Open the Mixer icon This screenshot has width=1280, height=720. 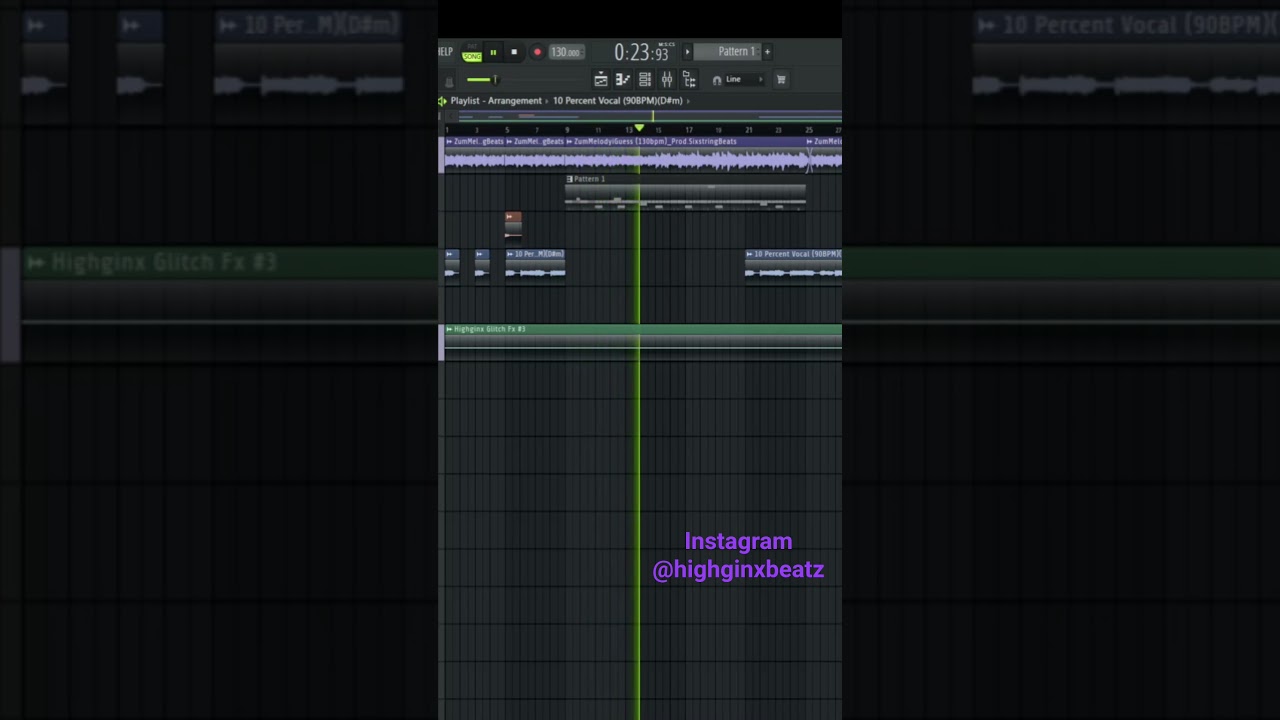(667, 80)
